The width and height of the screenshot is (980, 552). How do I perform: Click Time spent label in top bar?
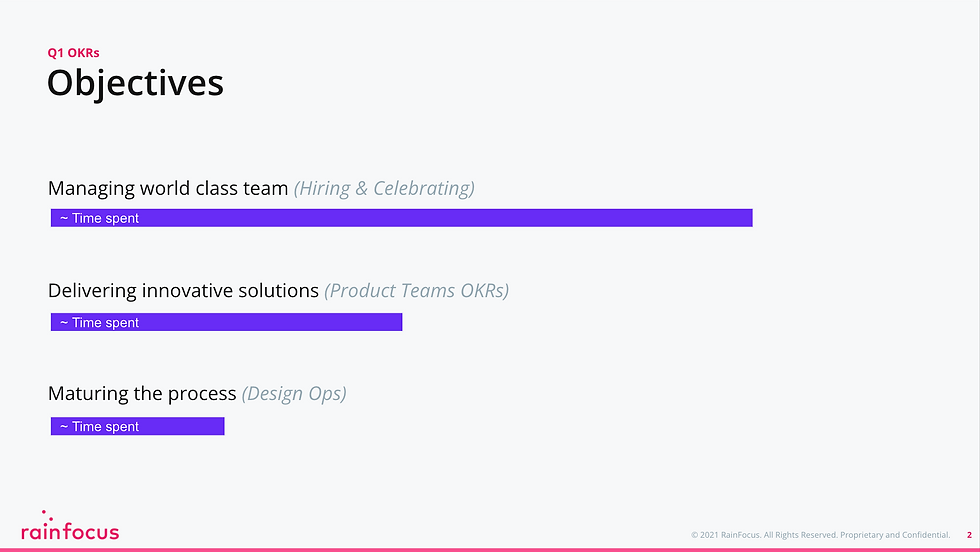[x=99, y=218]
